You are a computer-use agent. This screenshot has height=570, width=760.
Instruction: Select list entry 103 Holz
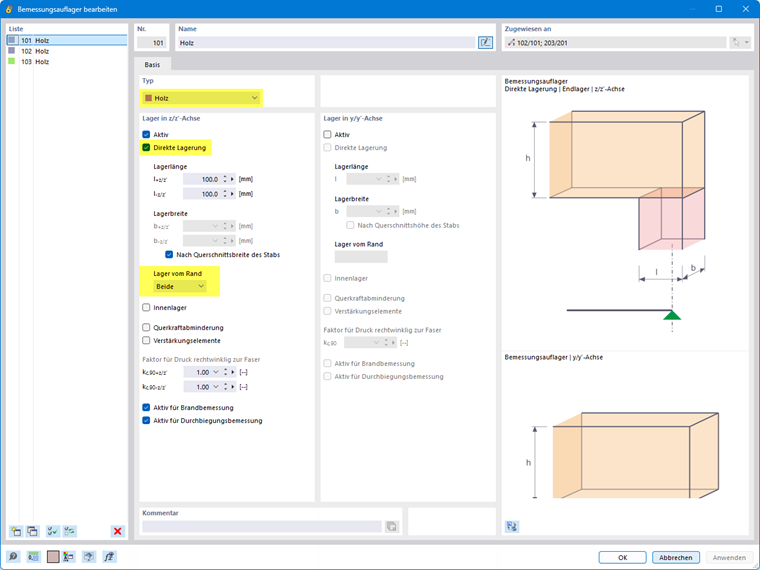67,62
